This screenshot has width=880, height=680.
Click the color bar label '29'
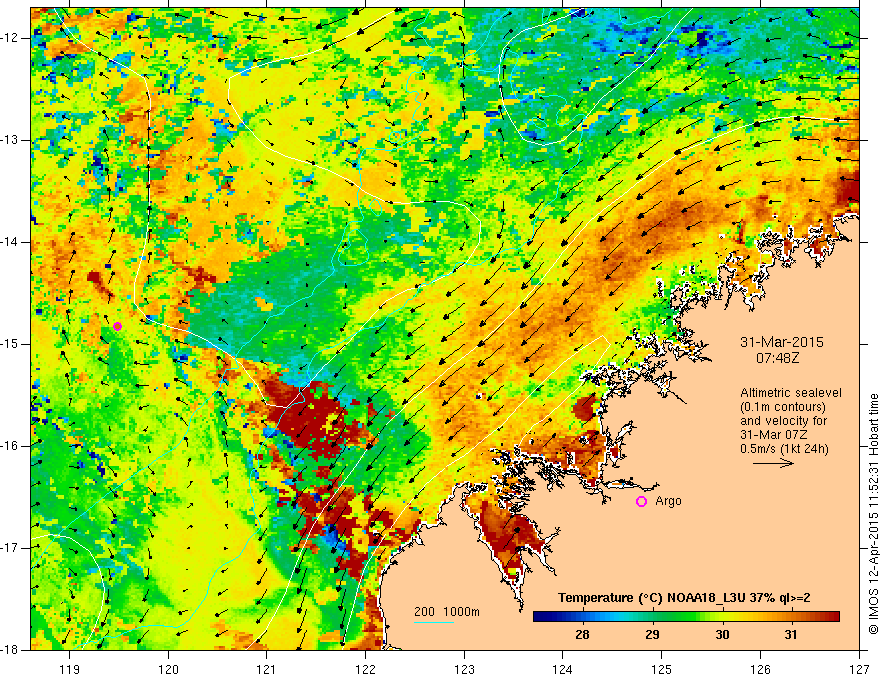[x=652, y=635]
